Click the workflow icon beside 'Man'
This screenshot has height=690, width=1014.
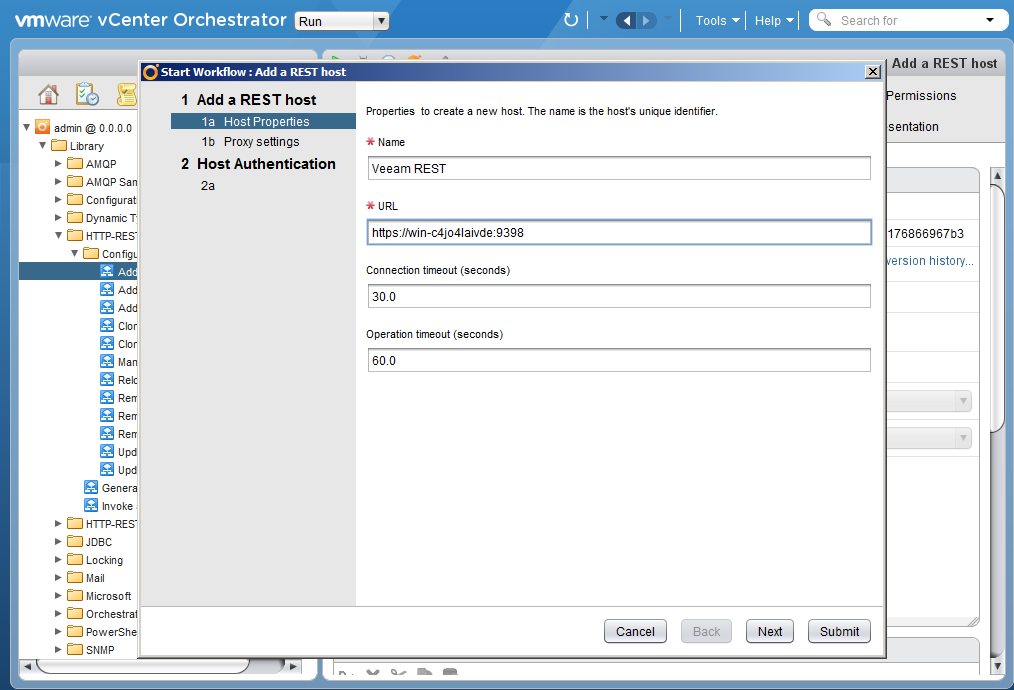click(x=107, y=361)
